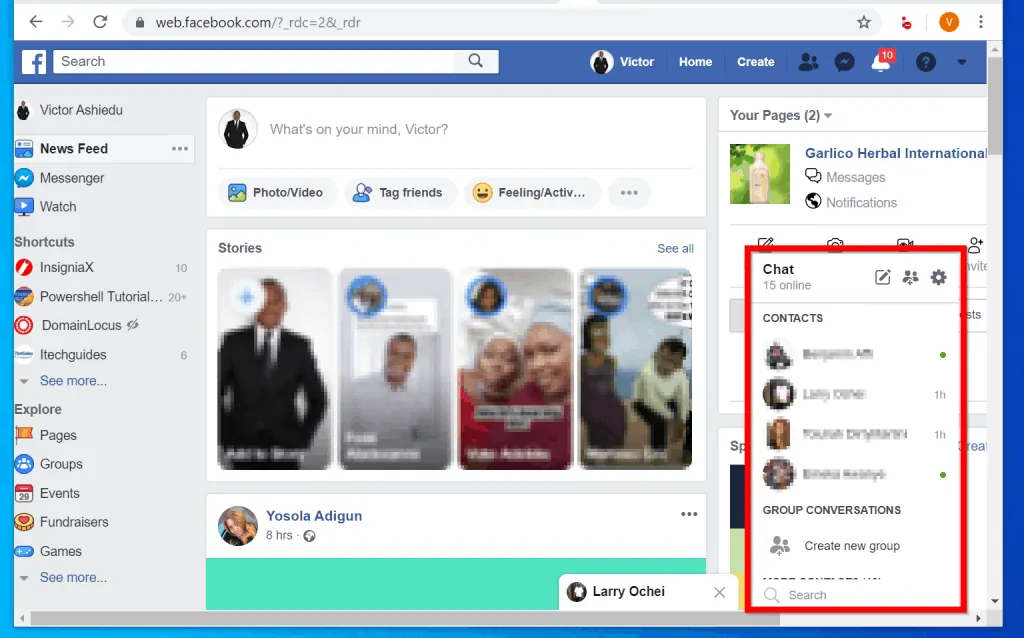The height and width of the screenshot is (638, 1024).
Task: Click the Friend Requests icon in the navbar
Action: (808, 61)
